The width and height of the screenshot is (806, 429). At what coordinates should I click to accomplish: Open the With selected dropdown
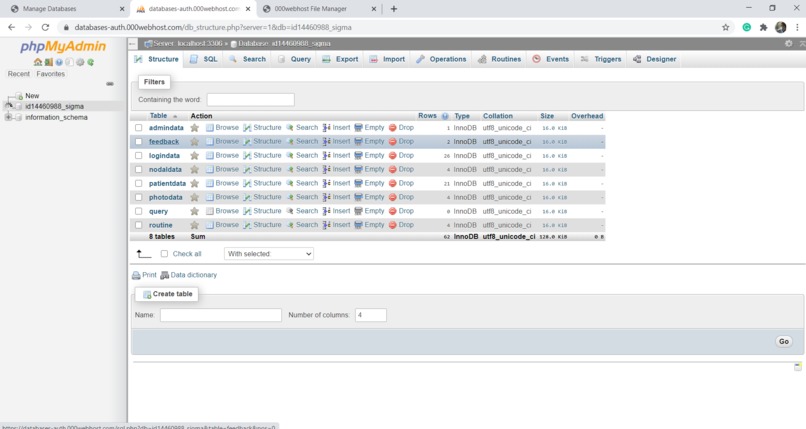tap(269, 254)
